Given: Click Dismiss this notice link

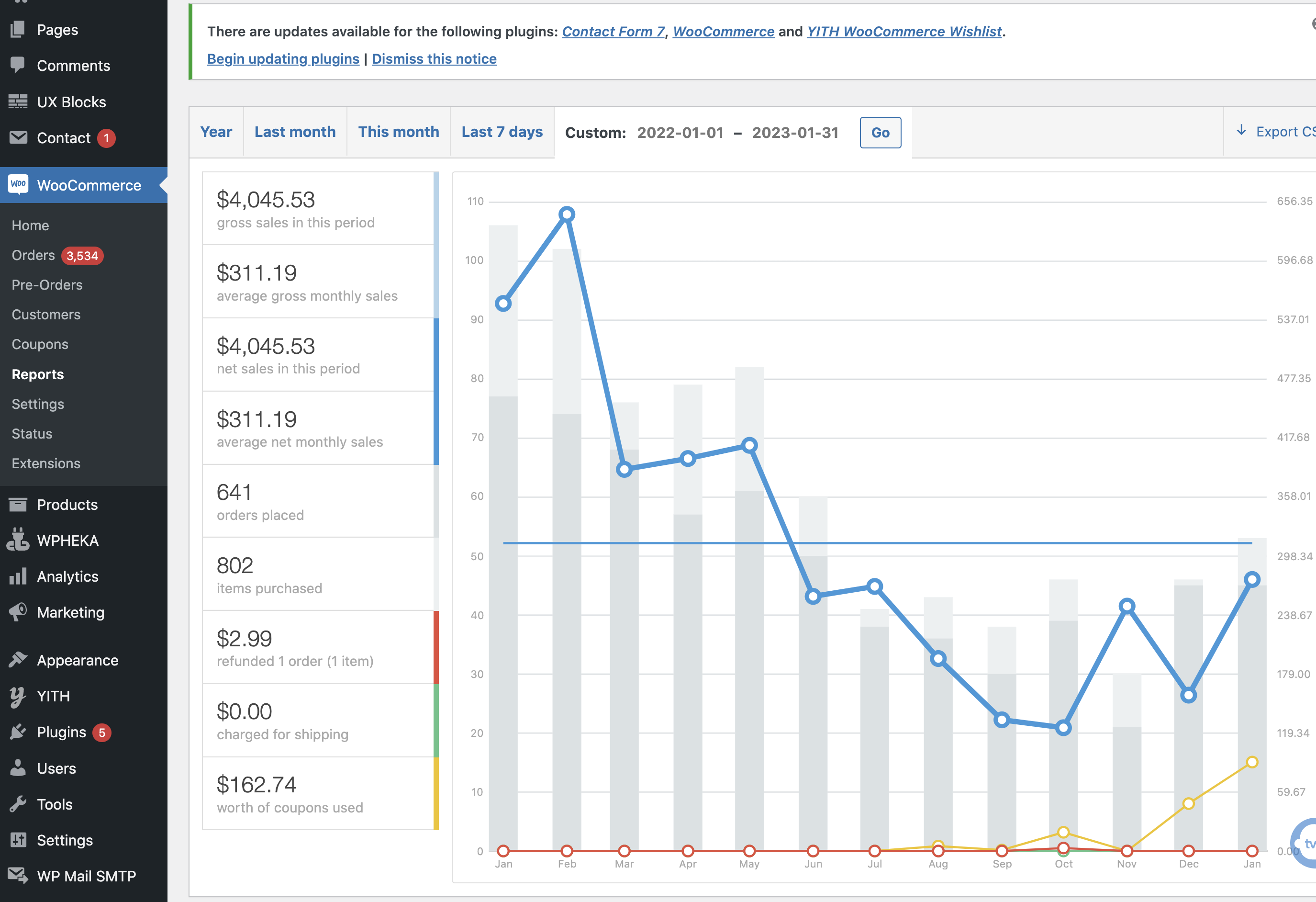Looking at the screenshot, I should pos(435,59).
